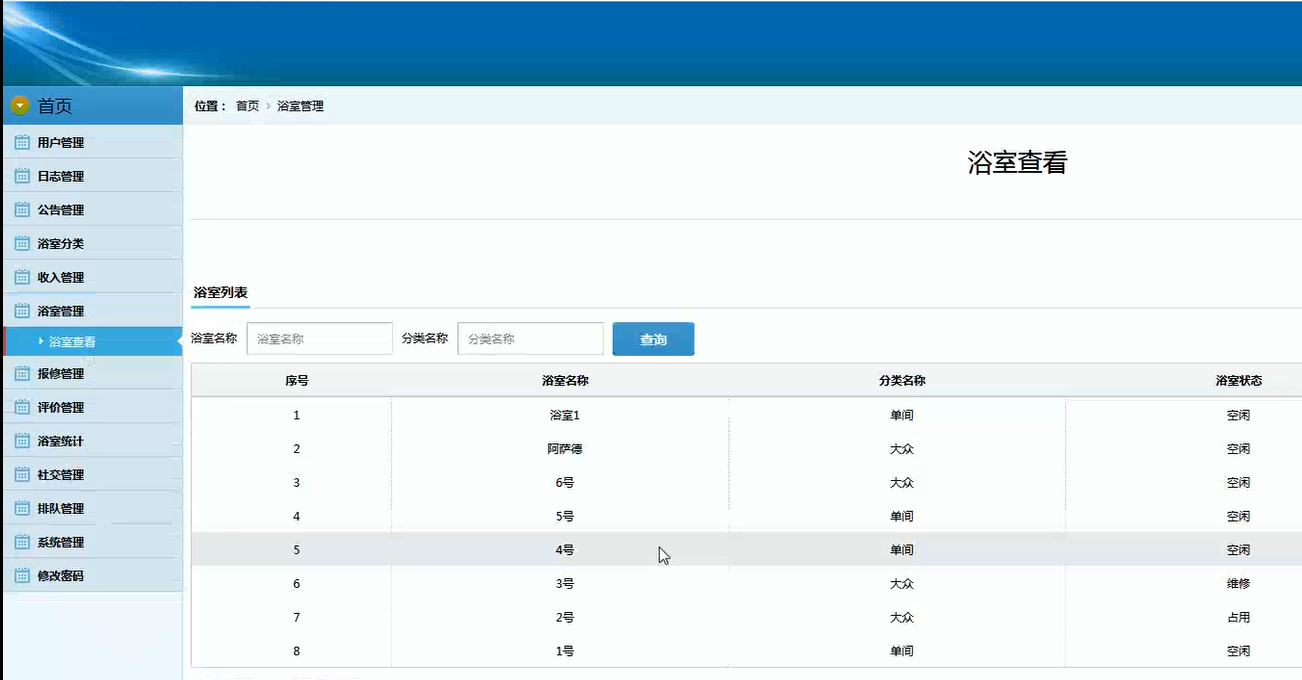Click the calendar icon beside 评价管理
This screenshot has height=680, width=1302.
22,408
